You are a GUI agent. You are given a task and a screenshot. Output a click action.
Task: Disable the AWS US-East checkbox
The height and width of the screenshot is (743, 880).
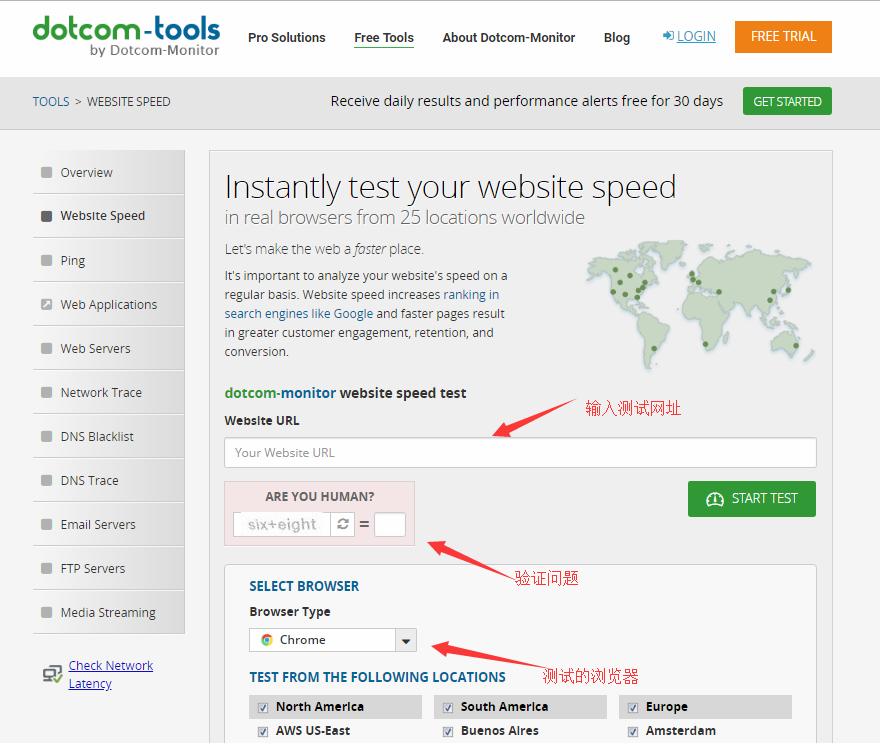click(x=263, y=731)
